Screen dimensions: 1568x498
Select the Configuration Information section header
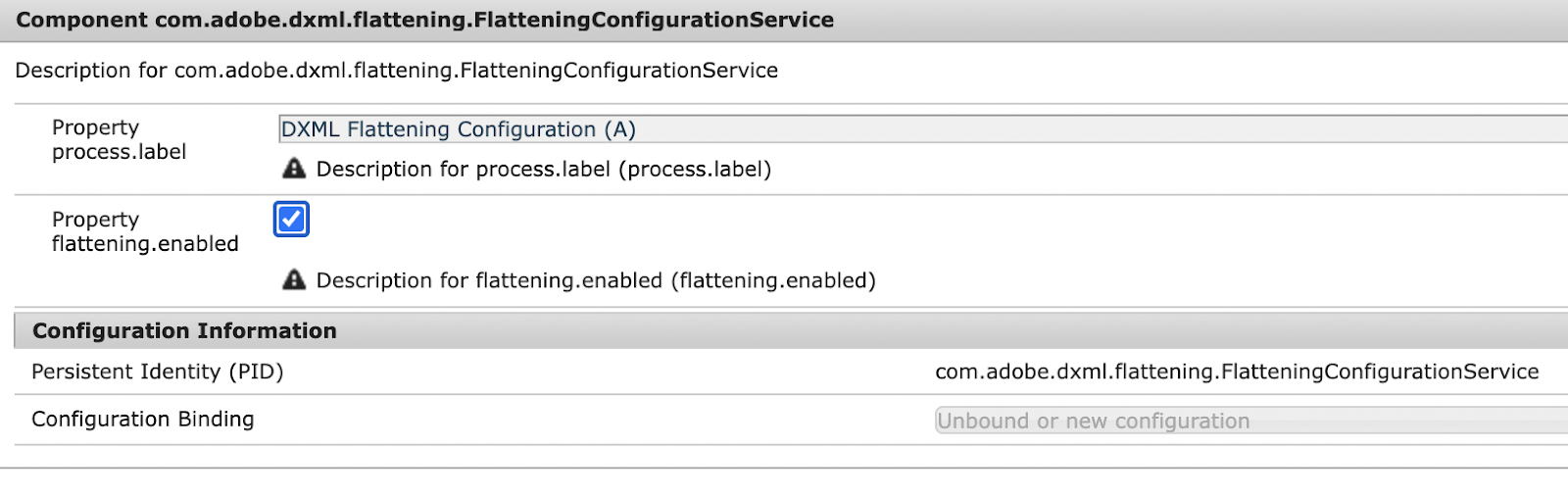[791, 330]
